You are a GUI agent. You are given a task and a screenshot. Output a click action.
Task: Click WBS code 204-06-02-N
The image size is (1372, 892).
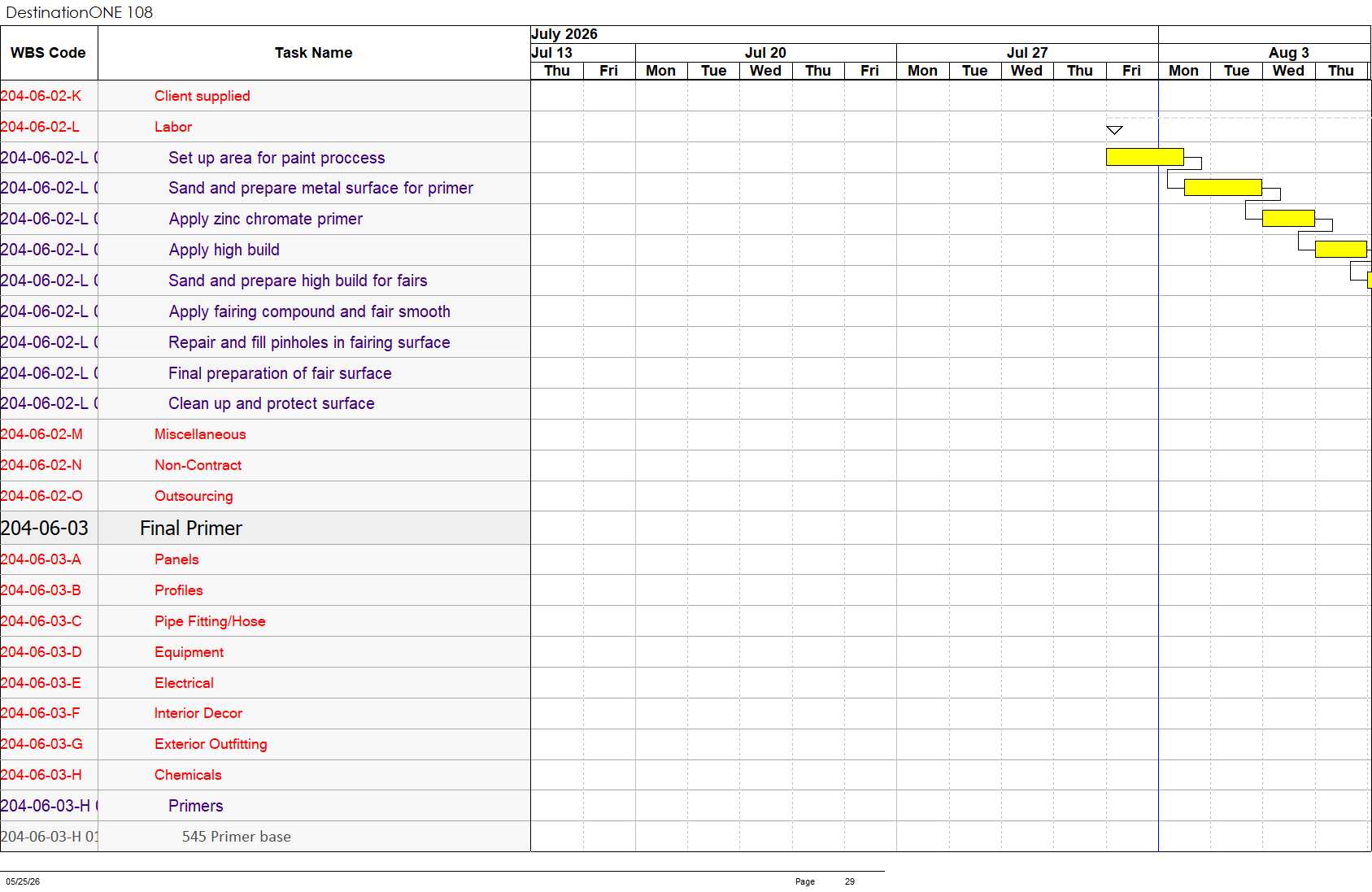pos(41,465)
